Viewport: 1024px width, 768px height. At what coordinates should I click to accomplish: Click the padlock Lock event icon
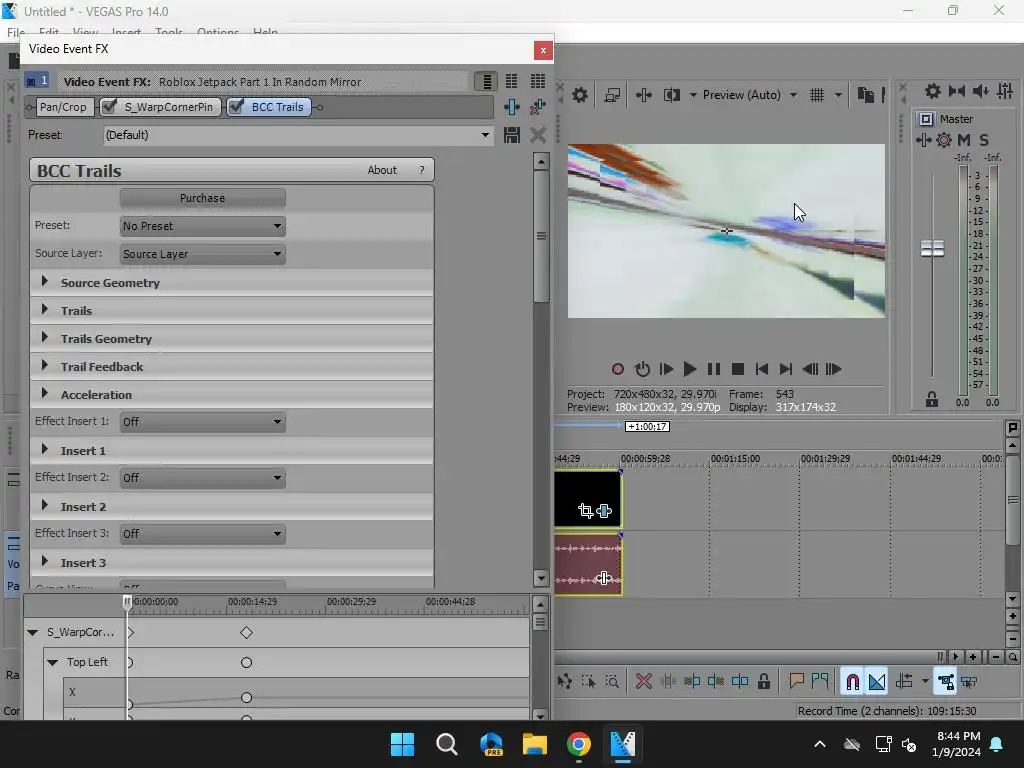(x=763, y=682)
